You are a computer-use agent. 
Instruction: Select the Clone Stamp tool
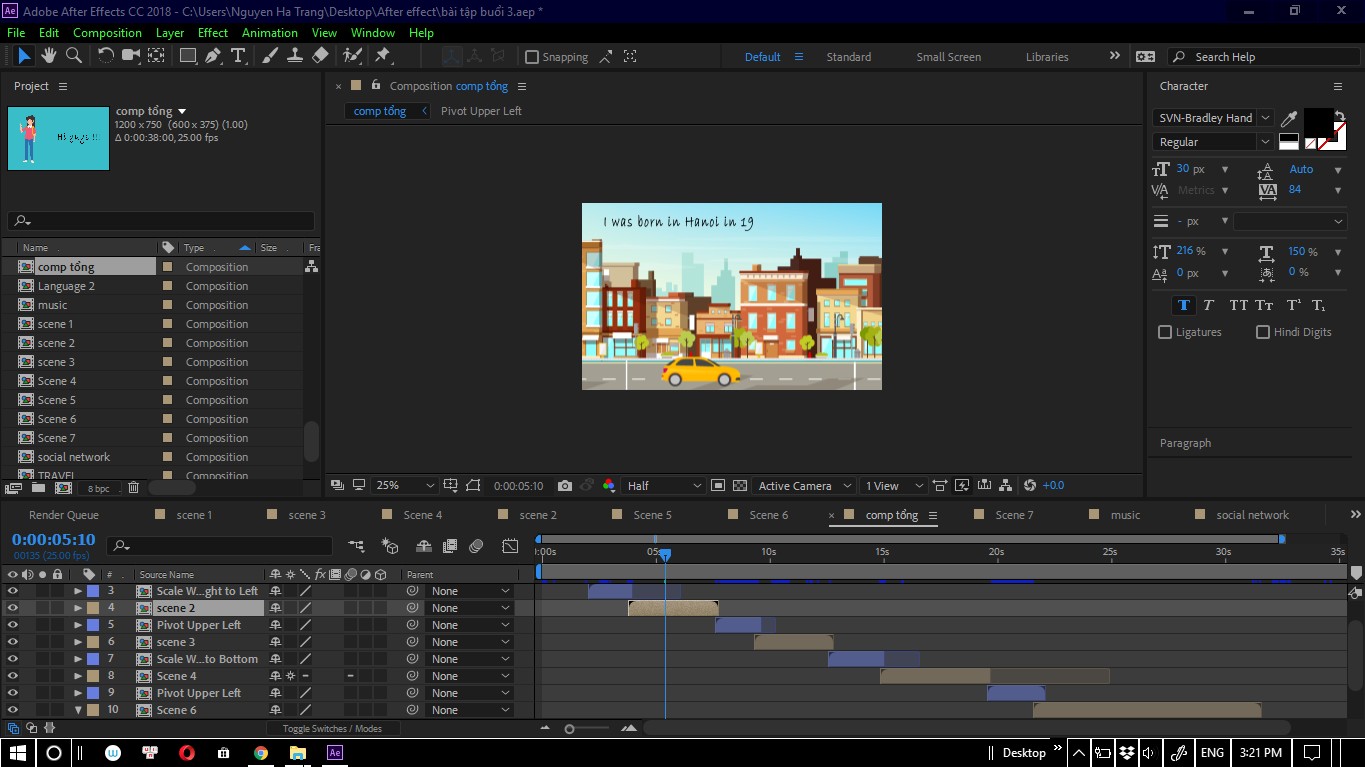pos(295,56)
